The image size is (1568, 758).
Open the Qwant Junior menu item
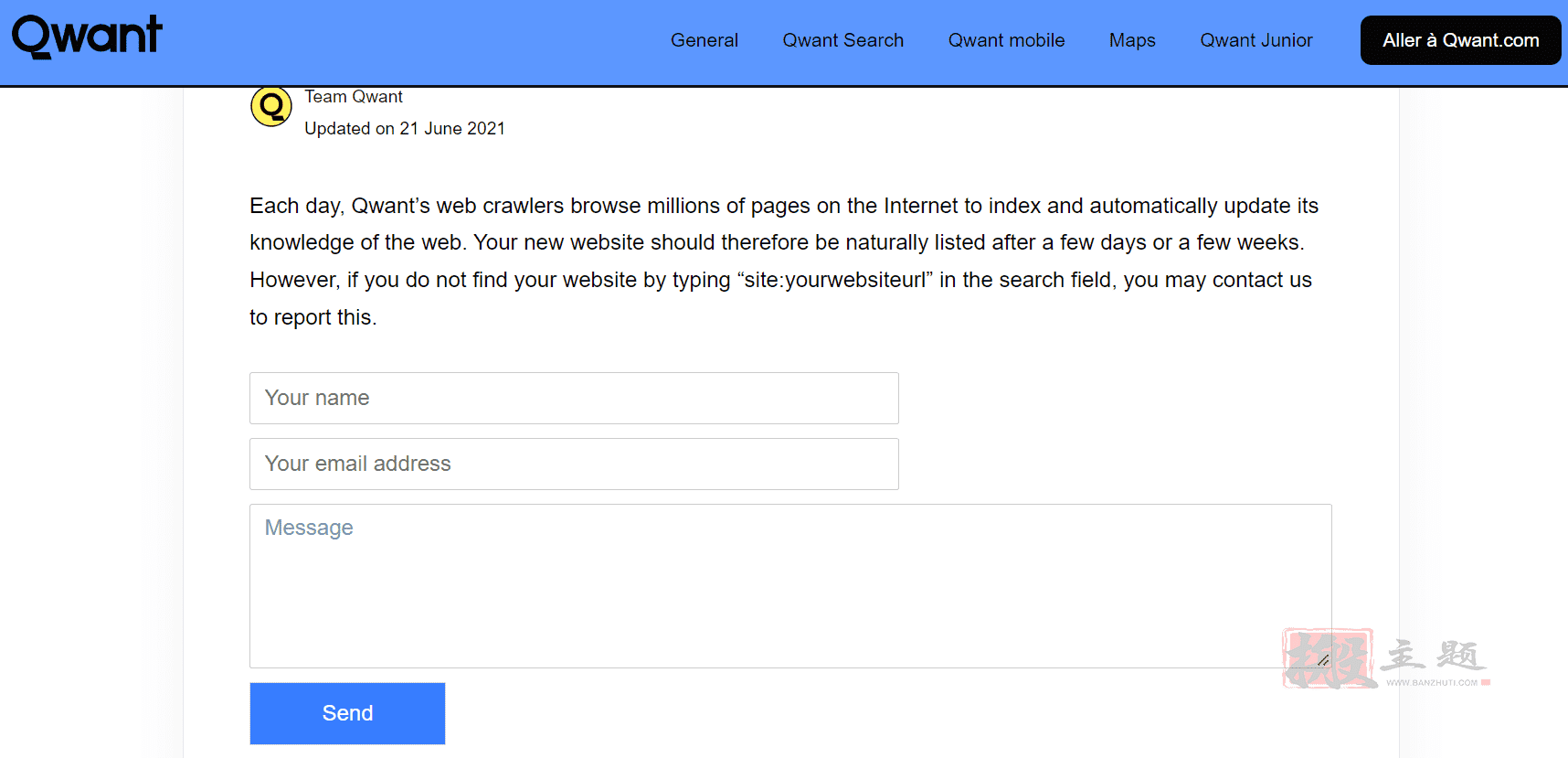1255,40
